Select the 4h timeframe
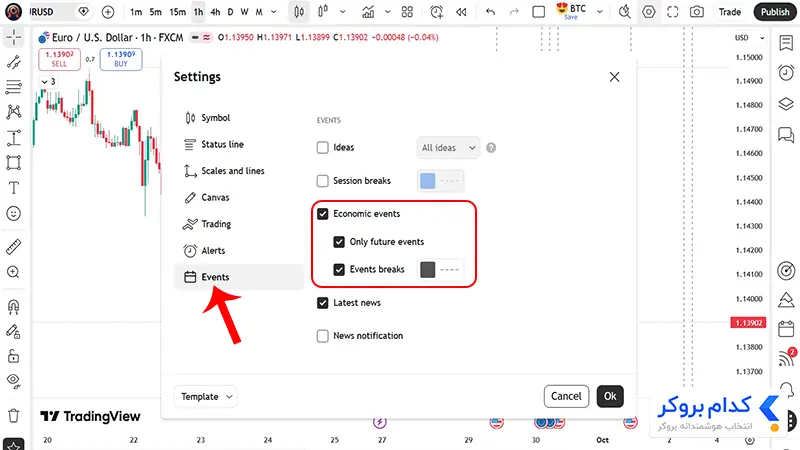Image resolution: width=800 pixels, height=450 pixels. [x=215, y=12]
